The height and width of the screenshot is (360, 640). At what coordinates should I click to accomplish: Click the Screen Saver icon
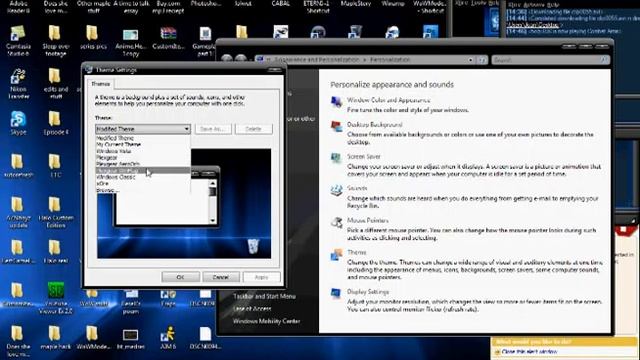tap(336, 158)
